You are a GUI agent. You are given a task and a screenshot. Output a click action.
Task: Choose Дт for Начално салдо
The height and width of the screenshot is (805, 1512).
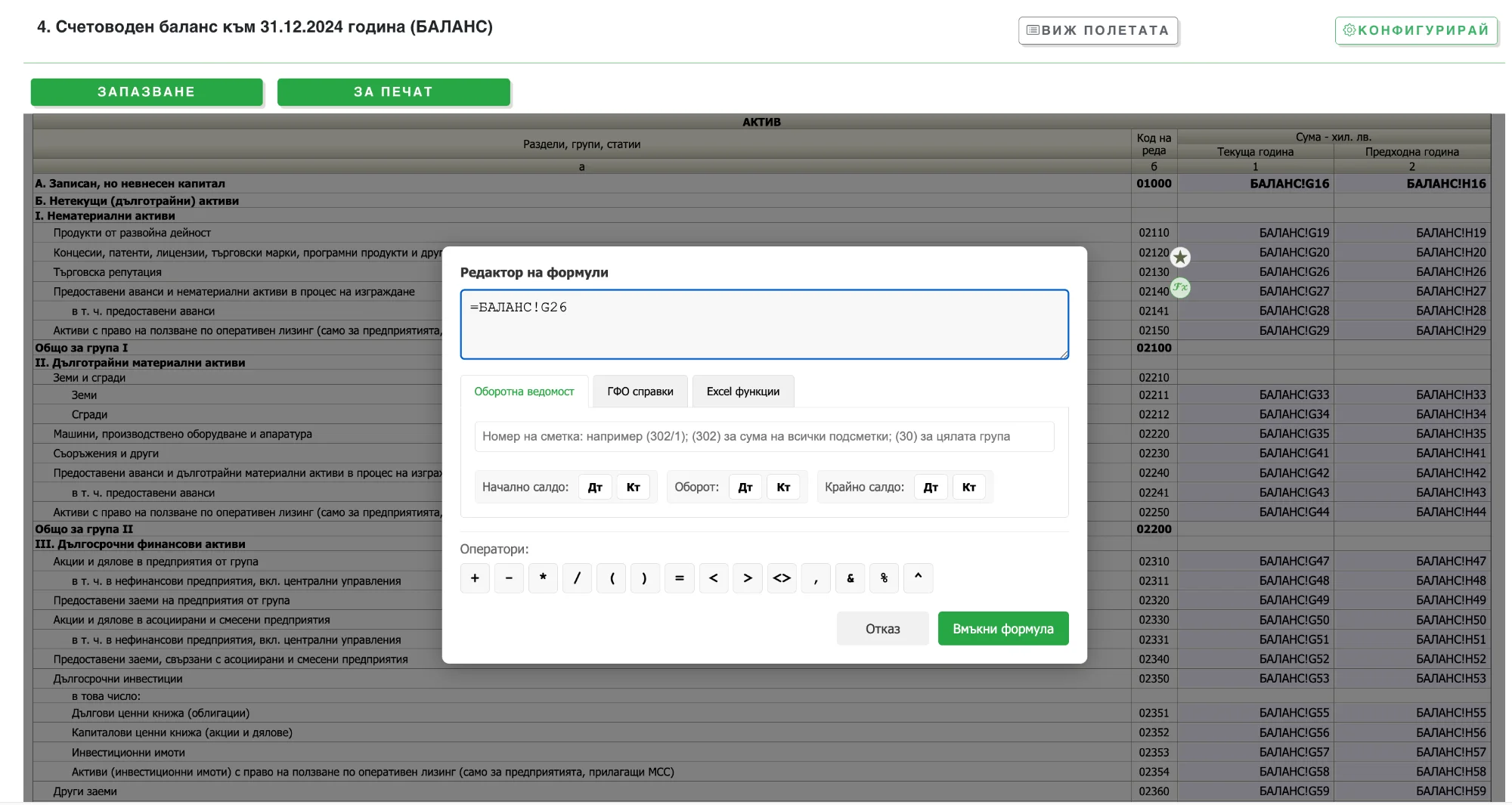coord(595,488)
